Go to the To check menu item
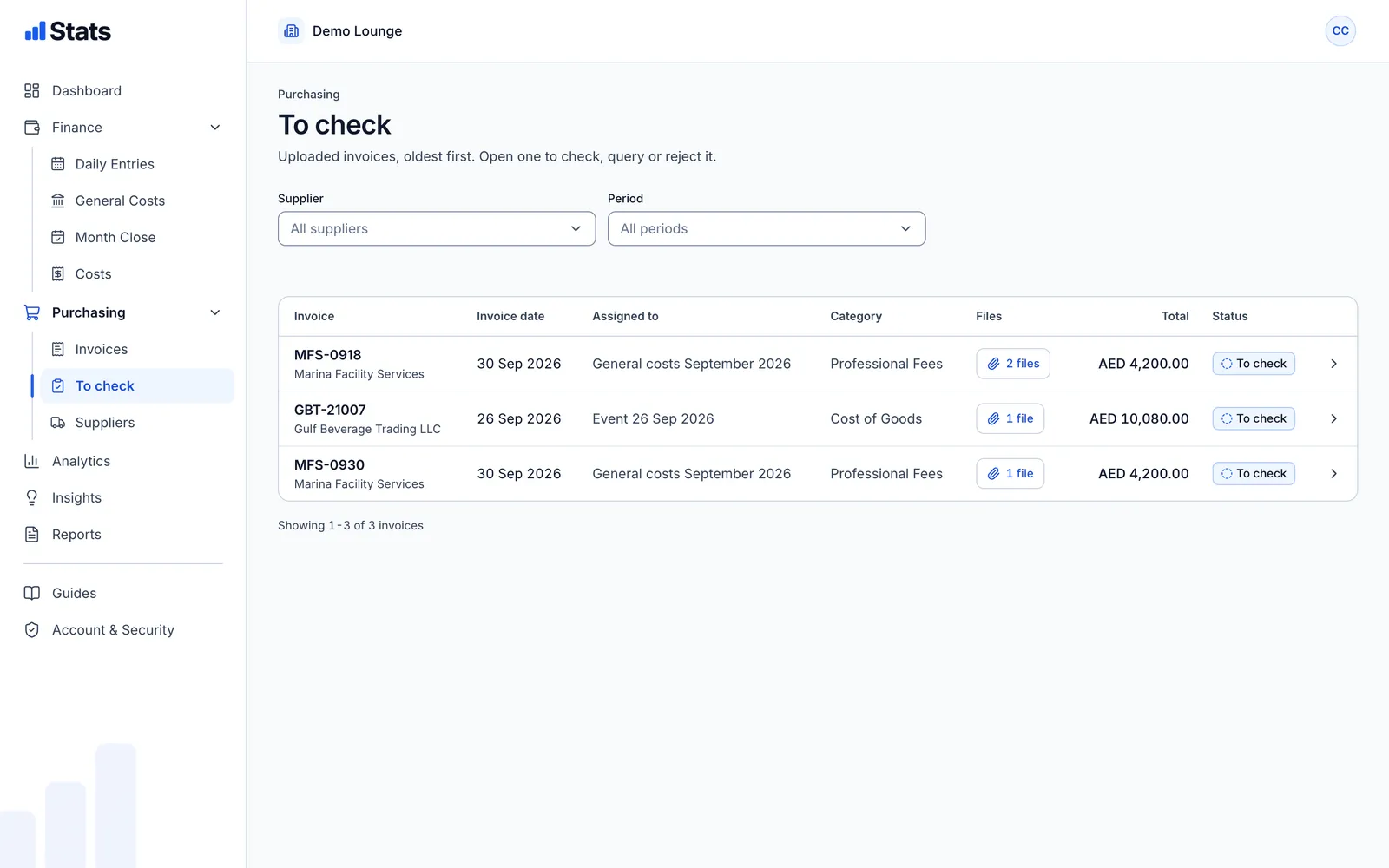This screenshot has width=1389, height=868. [x=137, y=386]
